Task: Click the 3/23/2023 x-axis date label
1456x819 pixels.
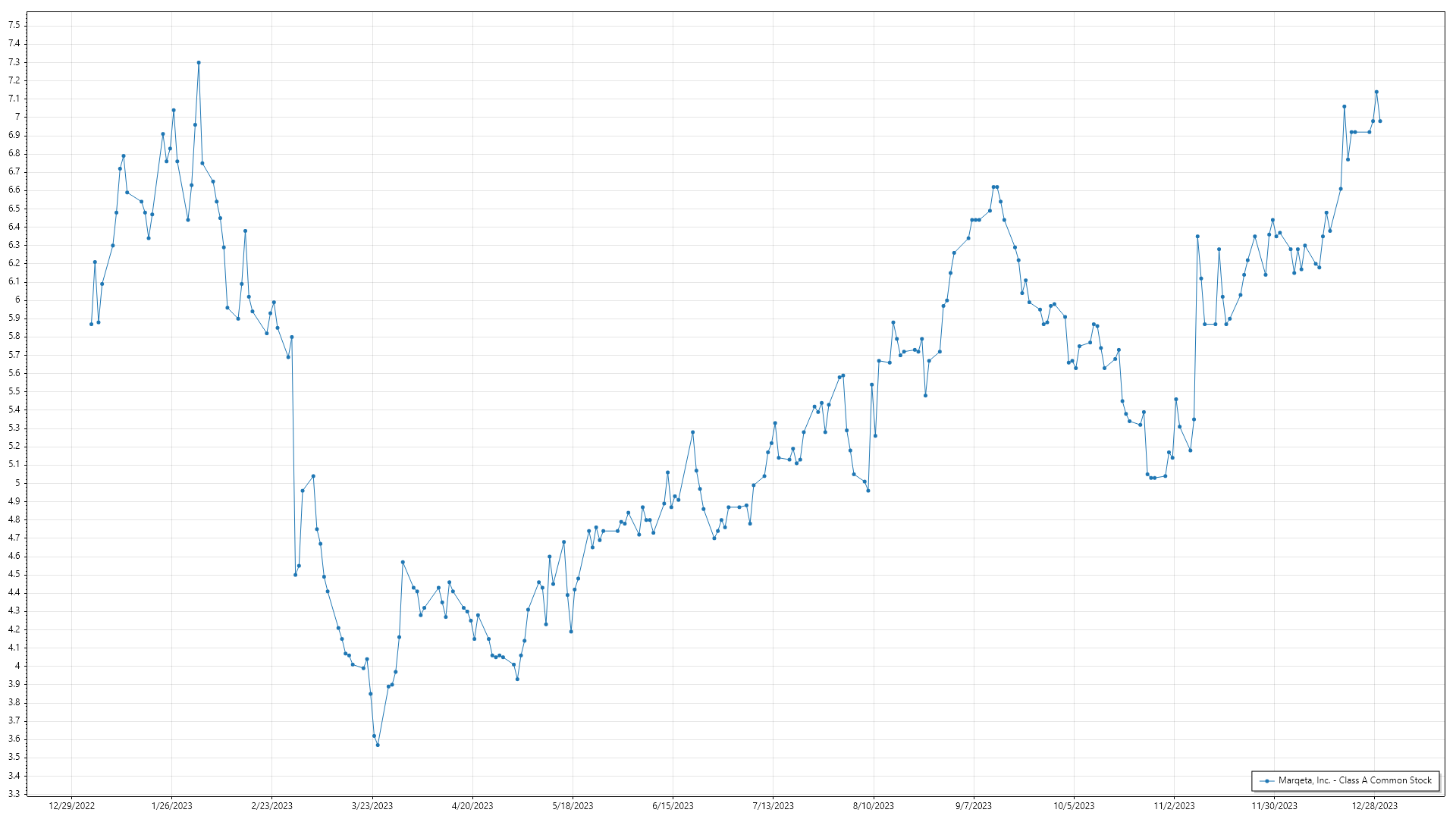Action: 372,806
